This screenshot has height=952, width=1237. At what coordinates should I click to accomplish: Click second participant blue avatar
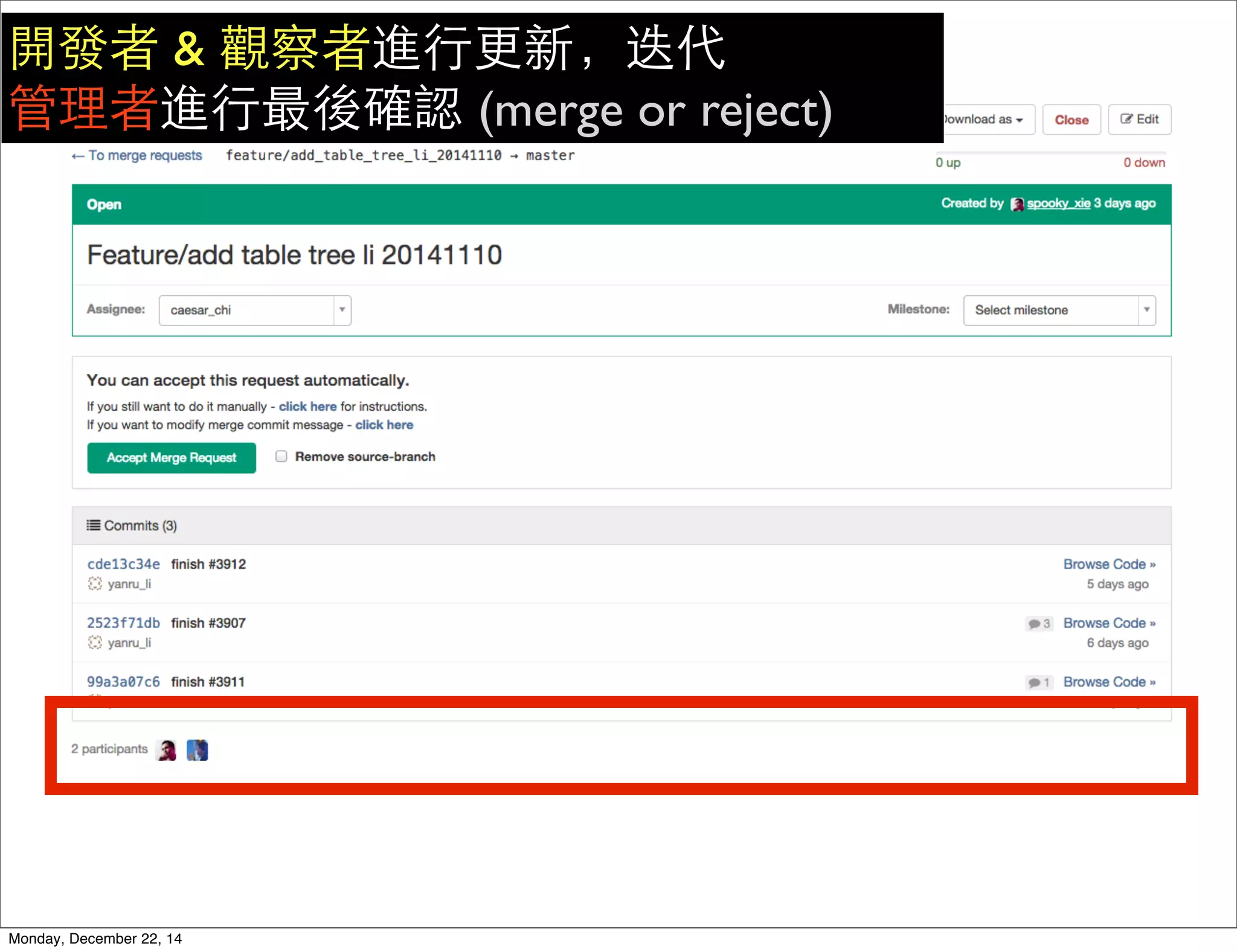(197, 750)
